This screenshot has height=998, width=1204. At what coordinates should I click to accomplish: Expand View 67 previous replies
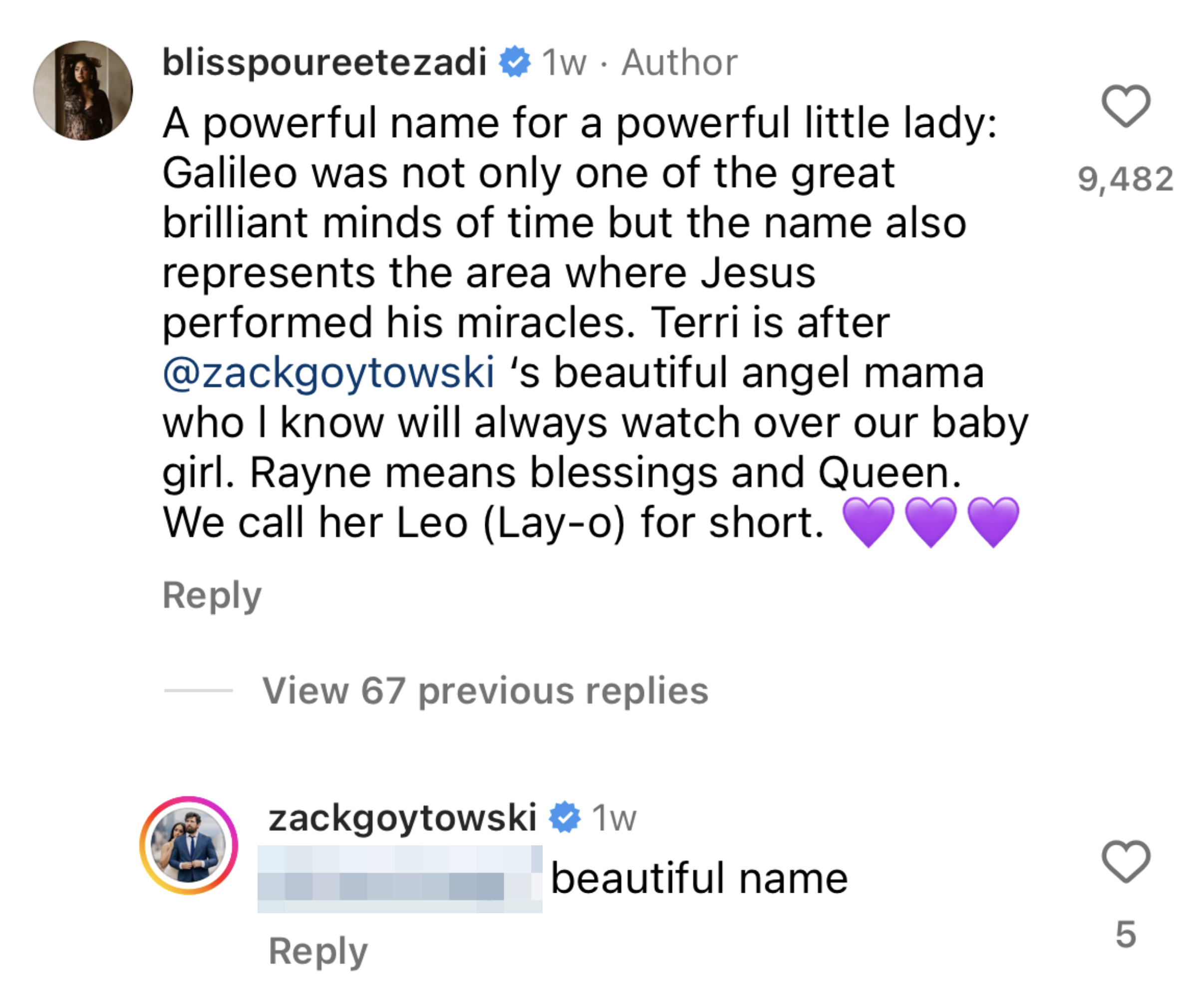pos(485,690)
